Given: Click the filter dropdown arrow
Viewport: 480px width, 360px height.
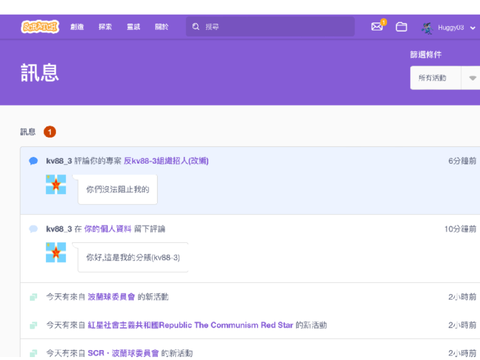Looking at the screenshot, I should pyautogui.click(x=472, y=78).
